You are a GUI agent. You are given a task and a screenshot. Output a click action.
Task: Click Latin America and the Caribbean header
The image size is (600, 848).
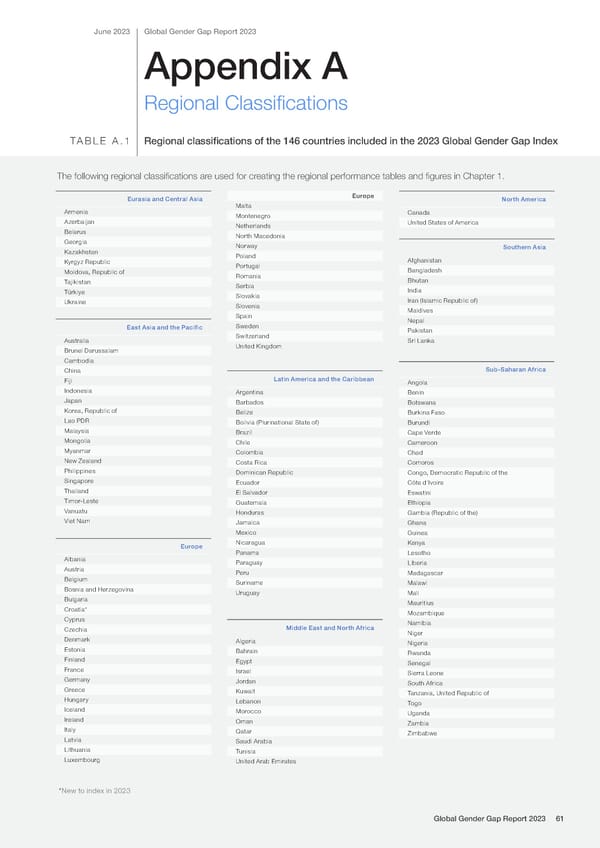pos(323,379)
